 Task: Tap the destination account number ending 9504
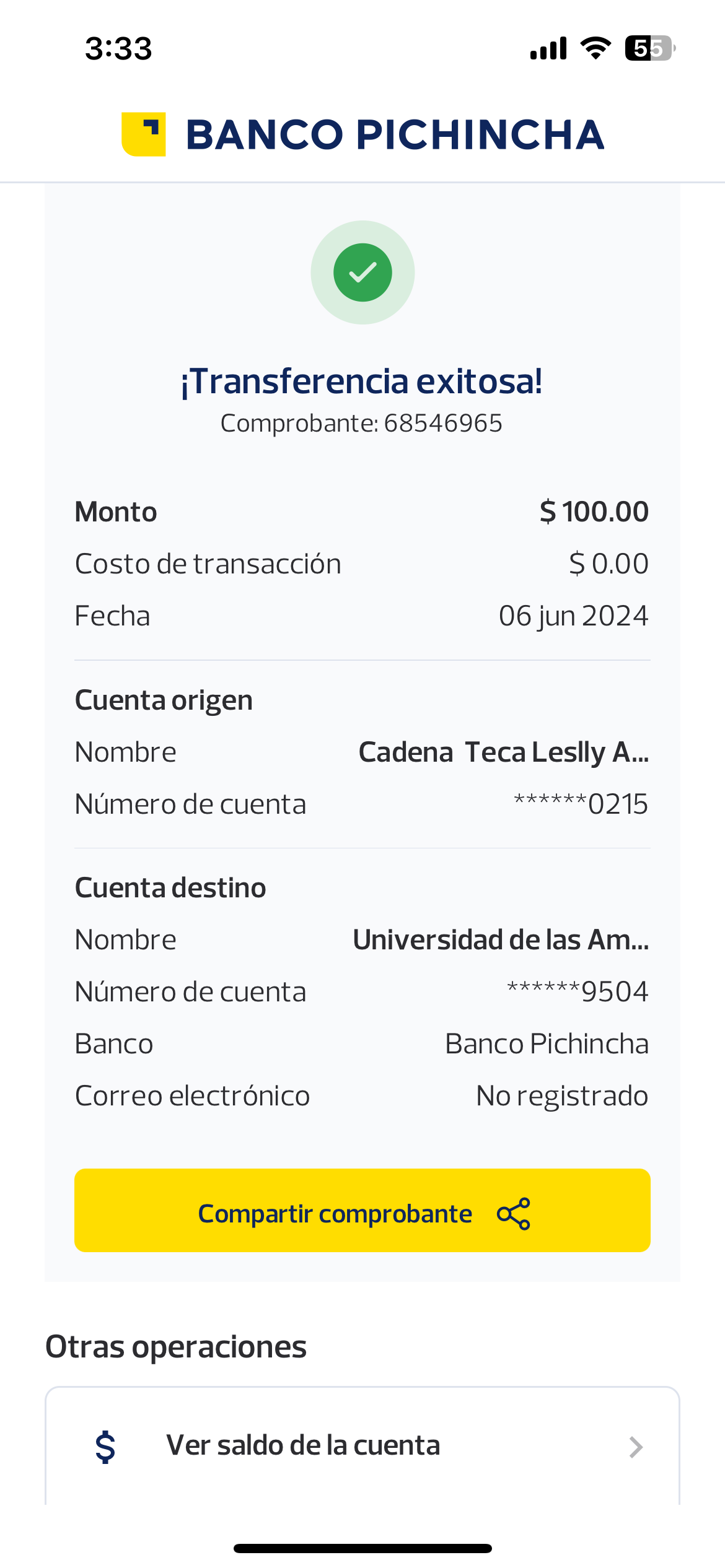pyautogui.click(x=578, y=992)
